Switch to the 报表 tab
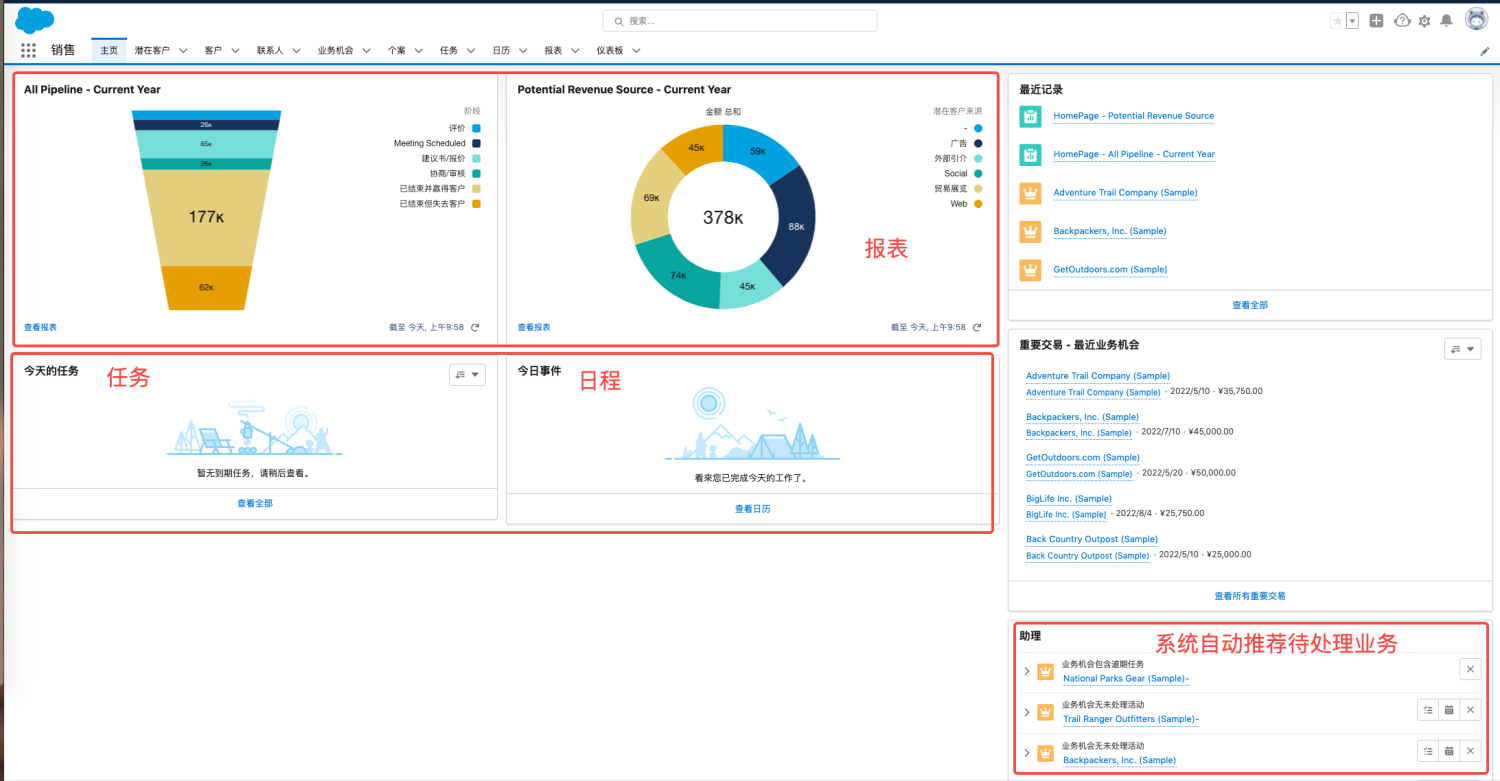The width and height of the screenshot is (1500, 781). [x=553, y=50]
